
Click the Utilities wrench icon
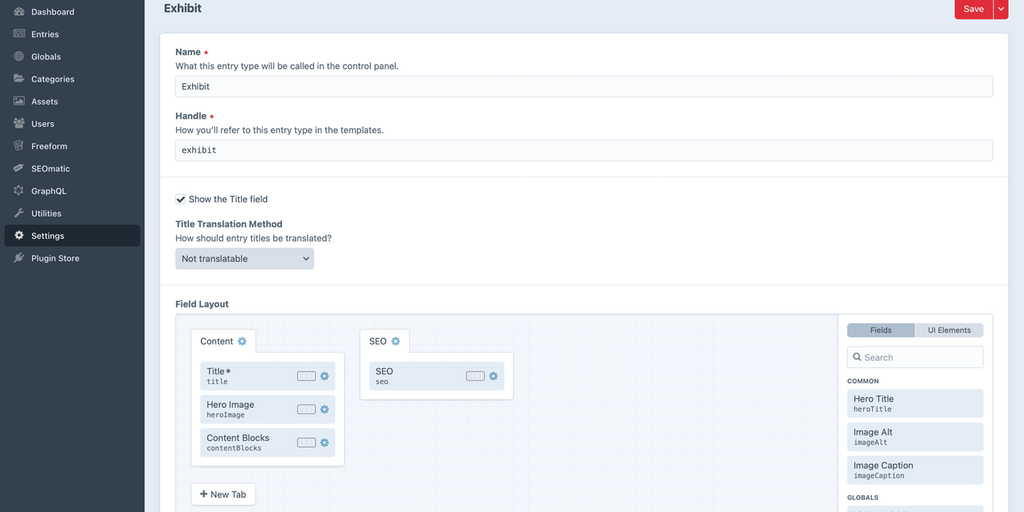[x=19, y=214]
